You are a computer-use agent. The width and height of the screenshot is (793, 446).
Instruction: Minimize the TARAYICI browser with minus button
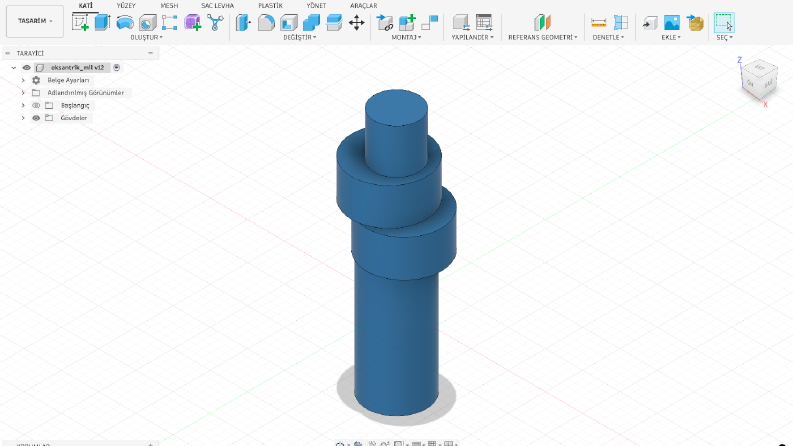pos(150,53)
